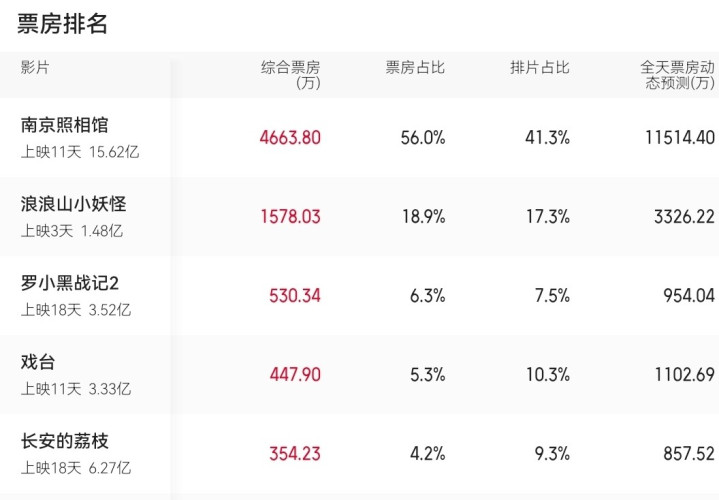Click the 530.34 box office figure
The height and width of the screenshot is (500, 719).
coord(295,295)
